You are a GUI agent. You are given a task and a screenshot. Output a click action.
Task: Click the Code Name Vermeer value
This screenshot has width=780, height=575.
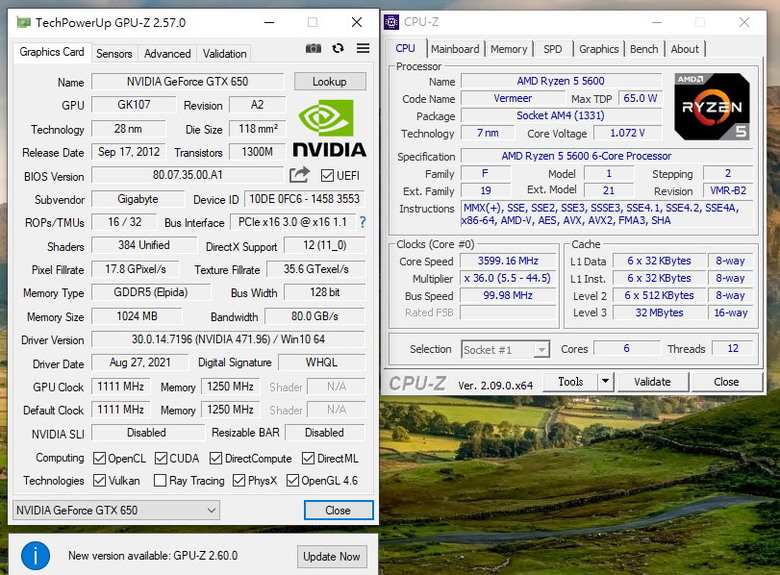tap(512, 98)
